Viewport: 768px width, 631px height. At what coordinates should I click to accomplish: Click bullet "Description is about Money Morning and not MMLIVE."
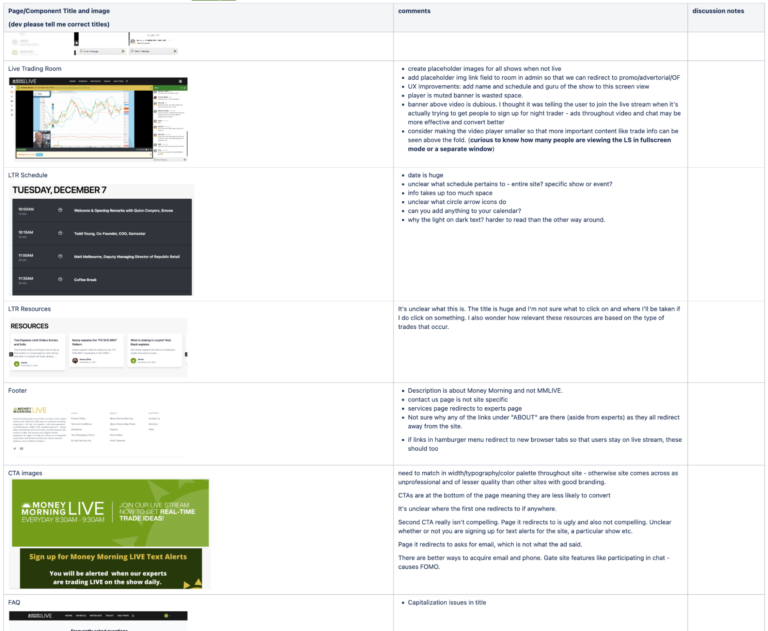click(x=485, y=390)
